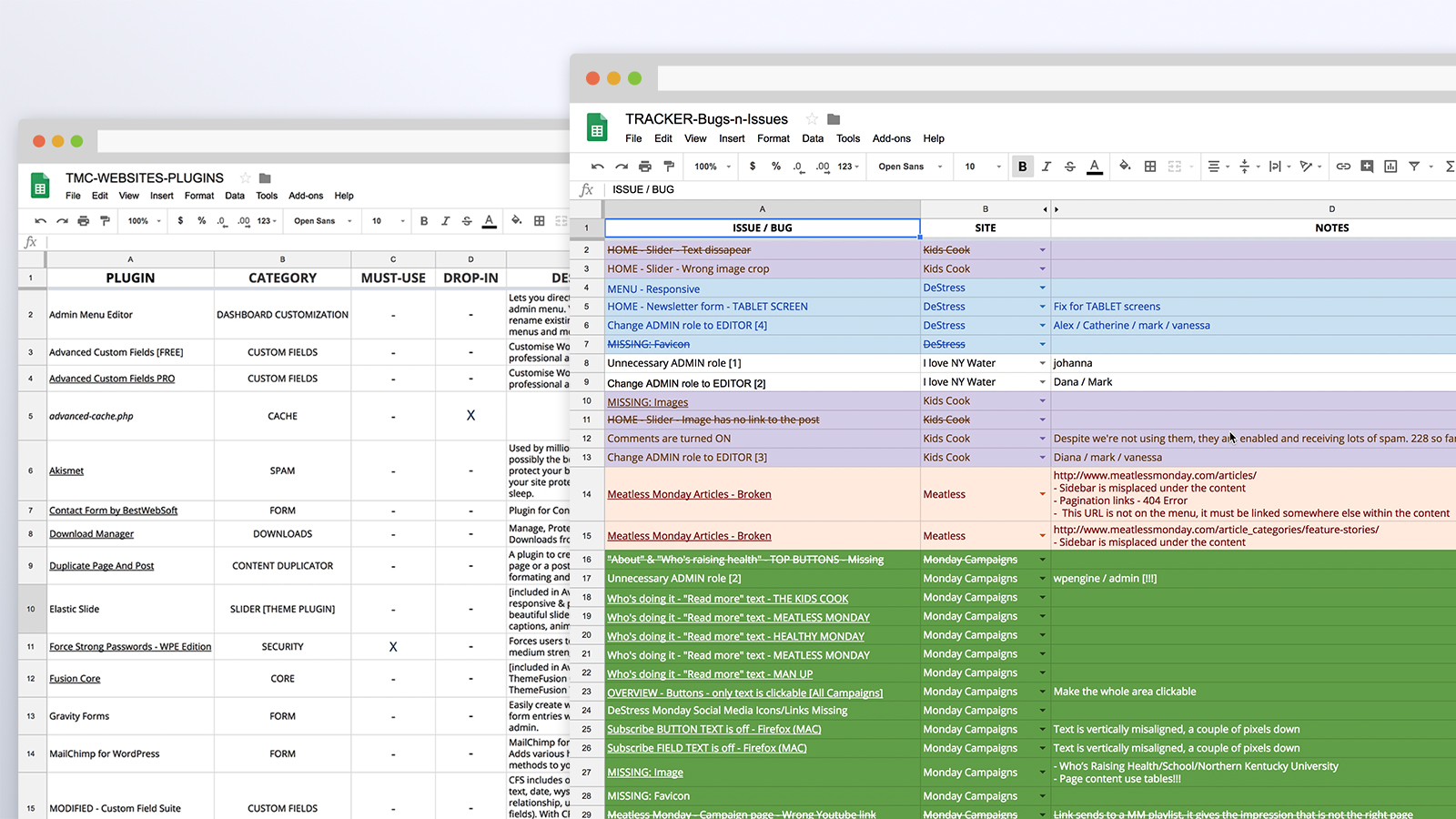Toggle Italic formatting
The image size is (1456, 819).
pos(1046,167)
